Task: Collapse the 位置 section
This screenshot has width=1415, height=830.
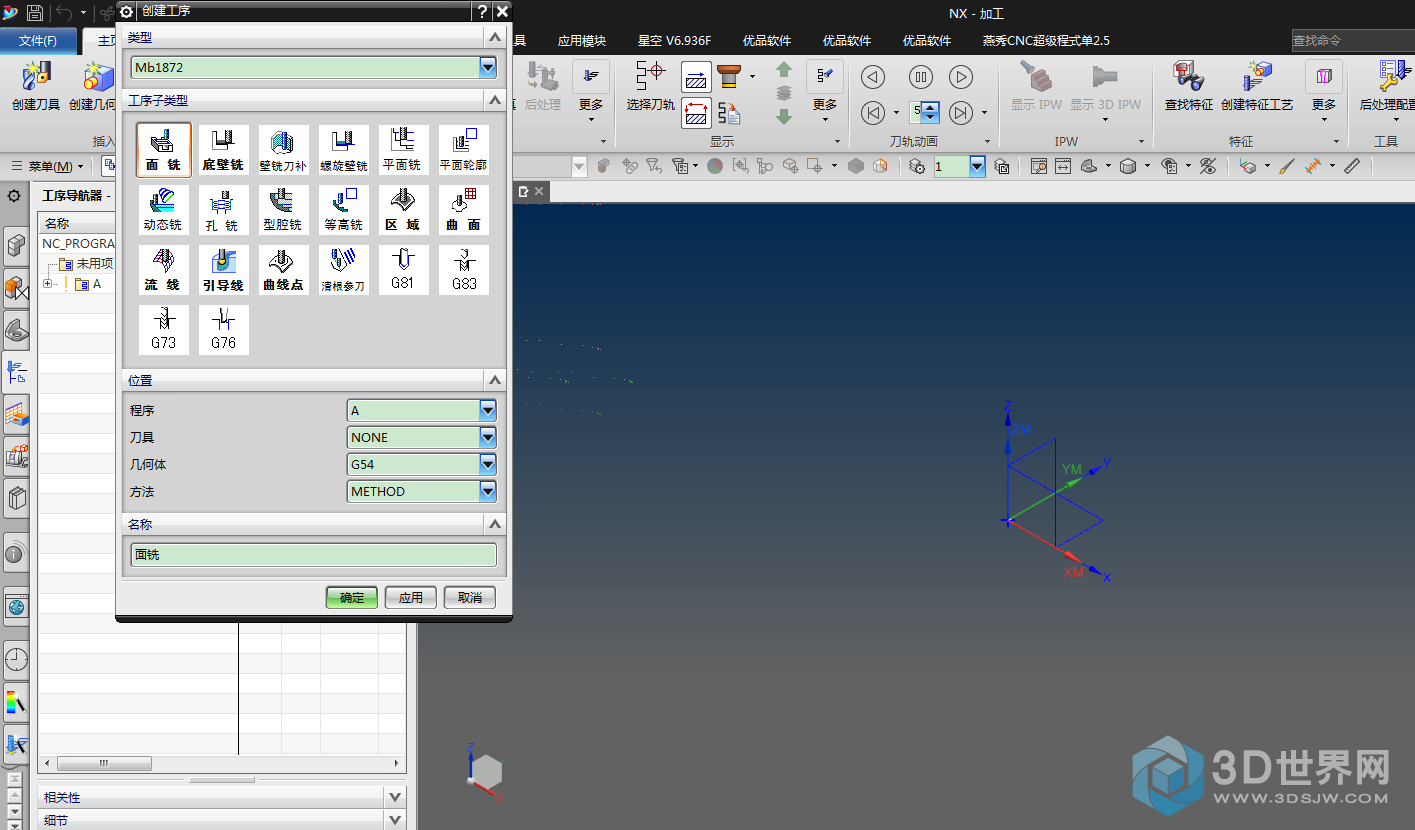Action: click(494, 380)
